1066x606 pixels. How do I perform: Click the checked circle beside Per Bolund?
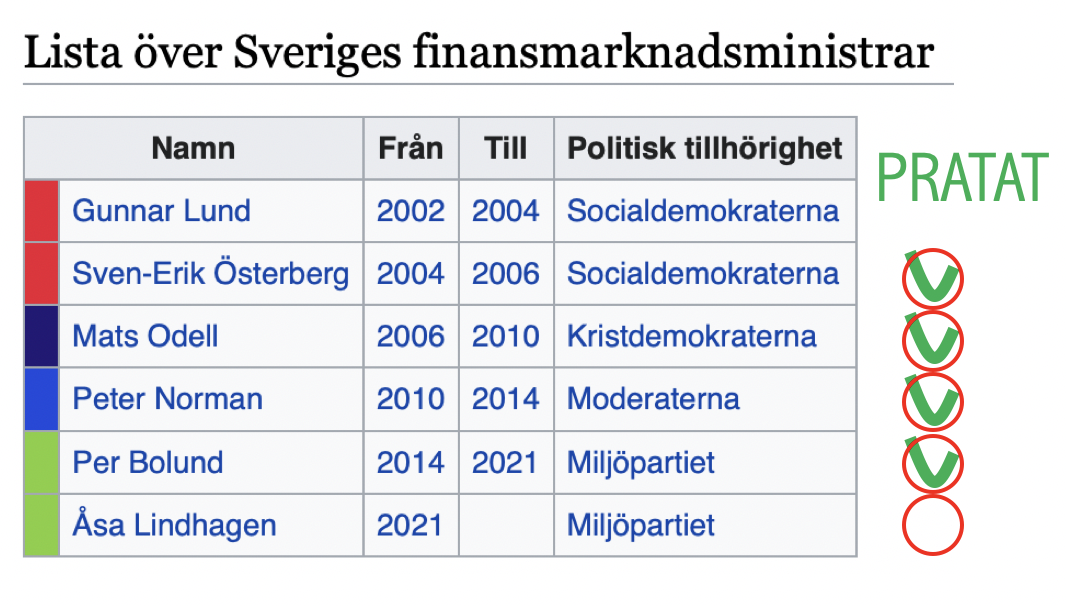pos(932,463)
